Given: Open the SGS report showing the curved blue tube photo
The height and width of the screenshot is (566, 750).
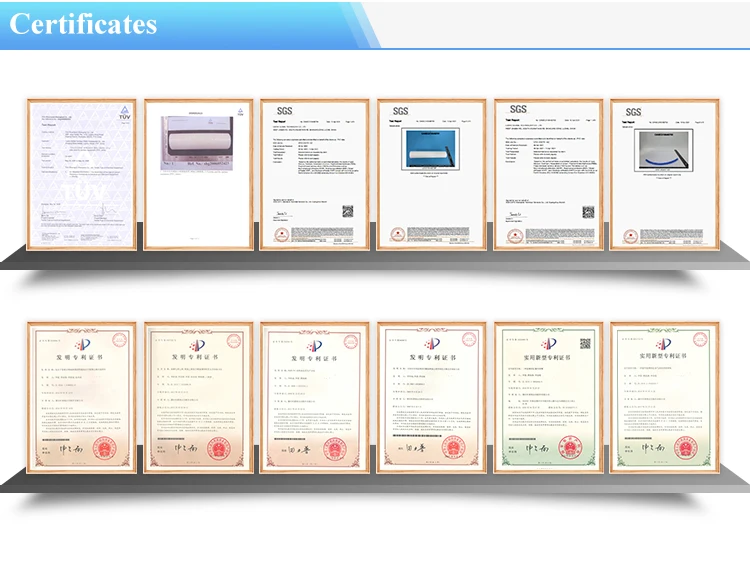Looking at the screenshot, I should pos(664,174).
